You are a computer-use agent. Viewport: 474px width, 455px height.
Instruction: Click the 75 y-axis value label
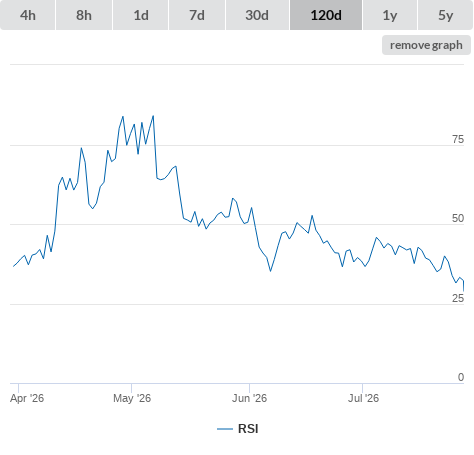458,139
